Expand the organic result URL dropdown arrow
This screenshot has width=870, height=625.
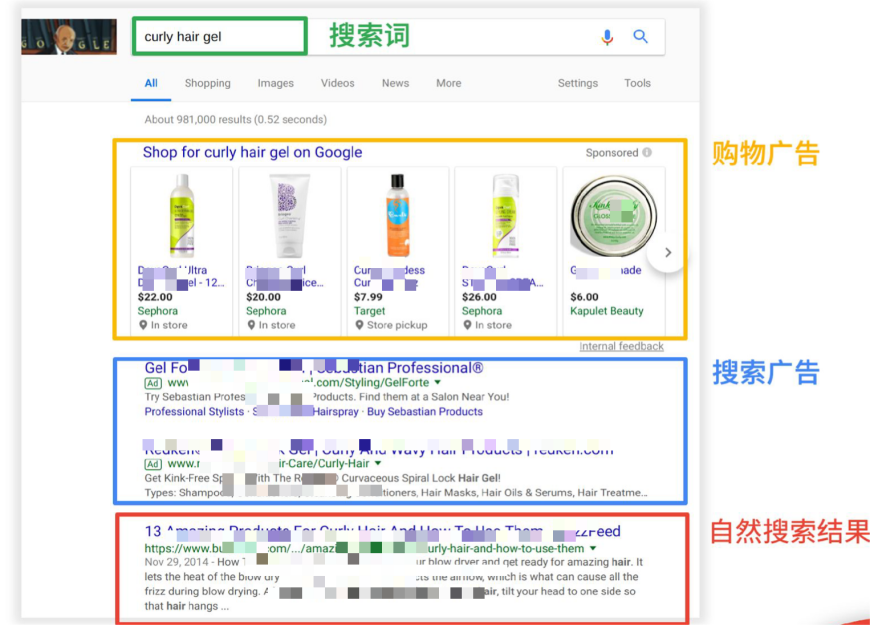point(593,548)
